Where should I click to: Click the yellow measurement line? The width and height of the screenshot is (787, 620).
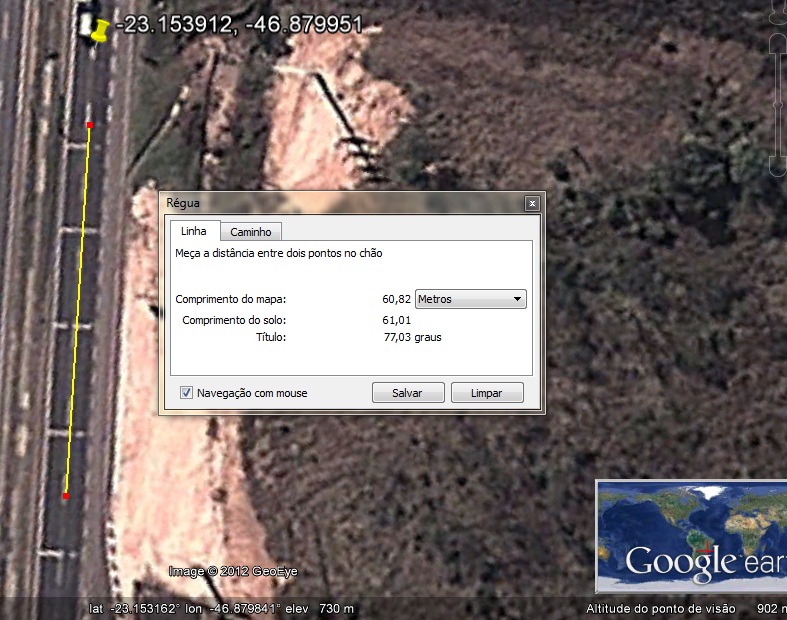[78, 310]
